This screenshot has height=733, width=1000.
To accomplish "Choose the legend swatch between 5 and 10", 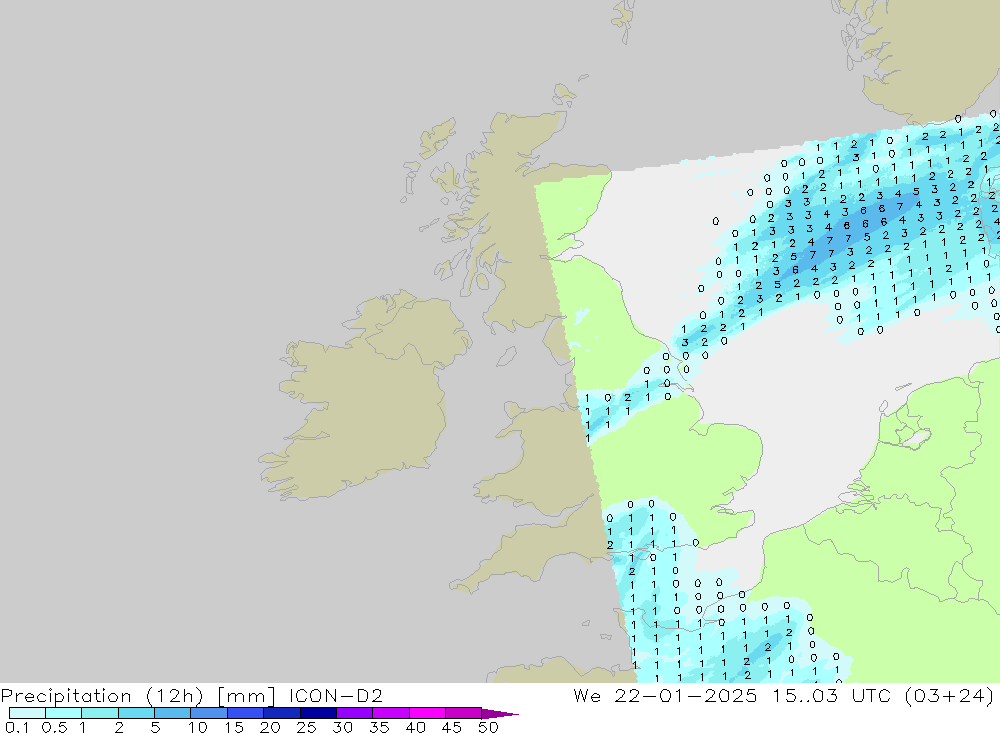I will 172,713.
